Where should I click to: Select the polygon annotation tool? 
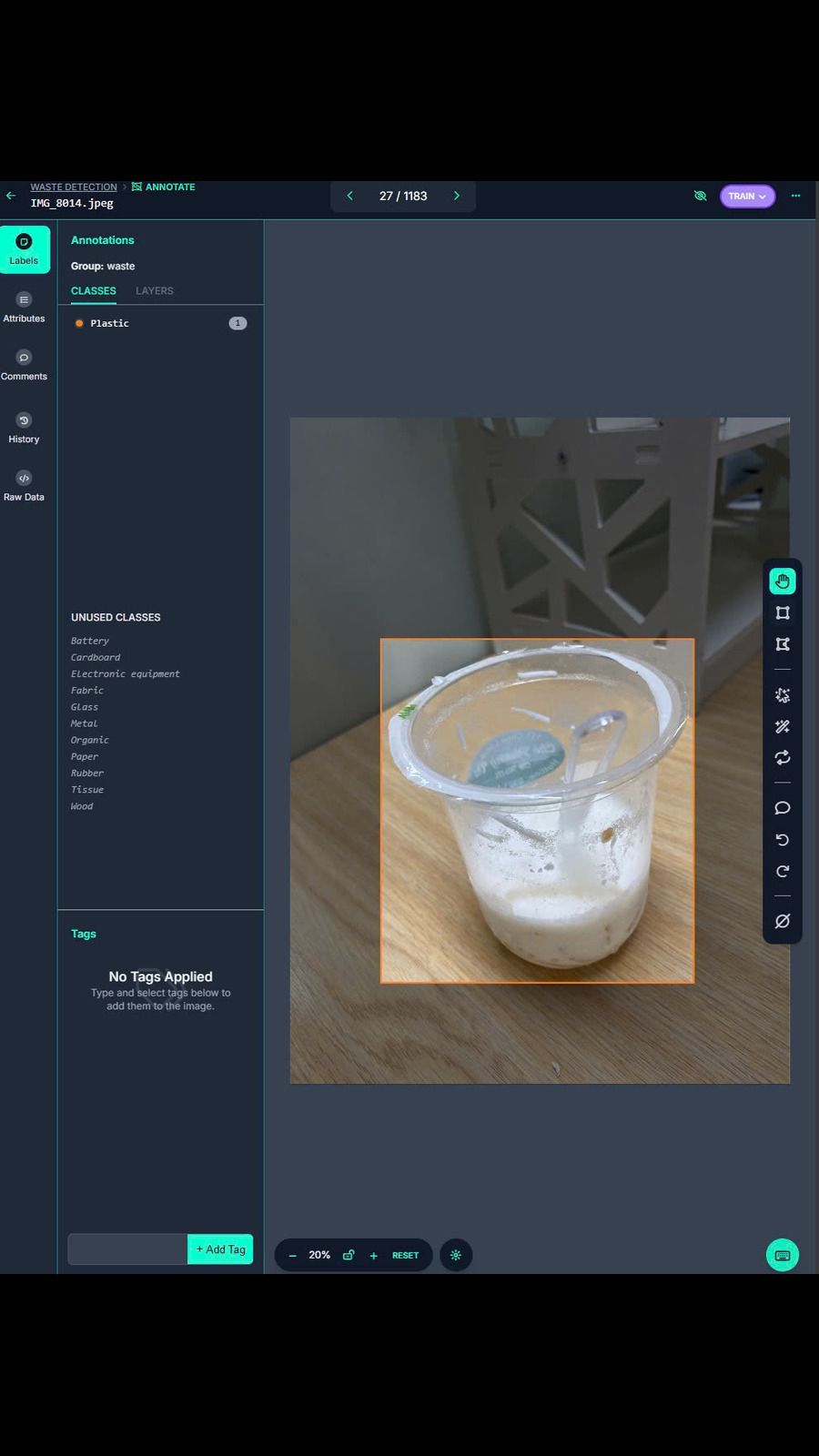[x=782, y=644]
